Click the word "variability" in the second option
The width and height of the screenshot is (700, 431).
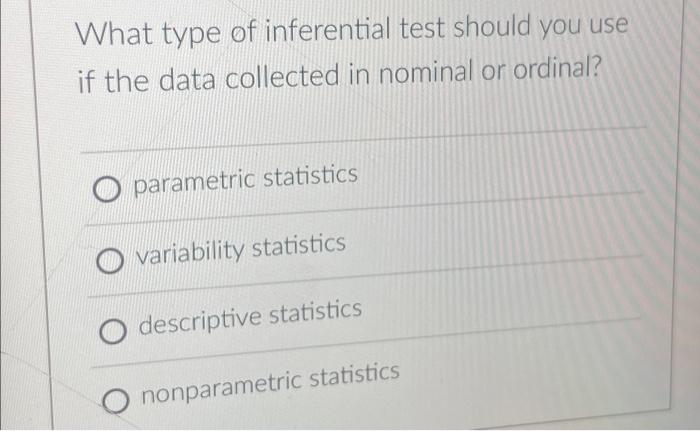click(190, 253)
